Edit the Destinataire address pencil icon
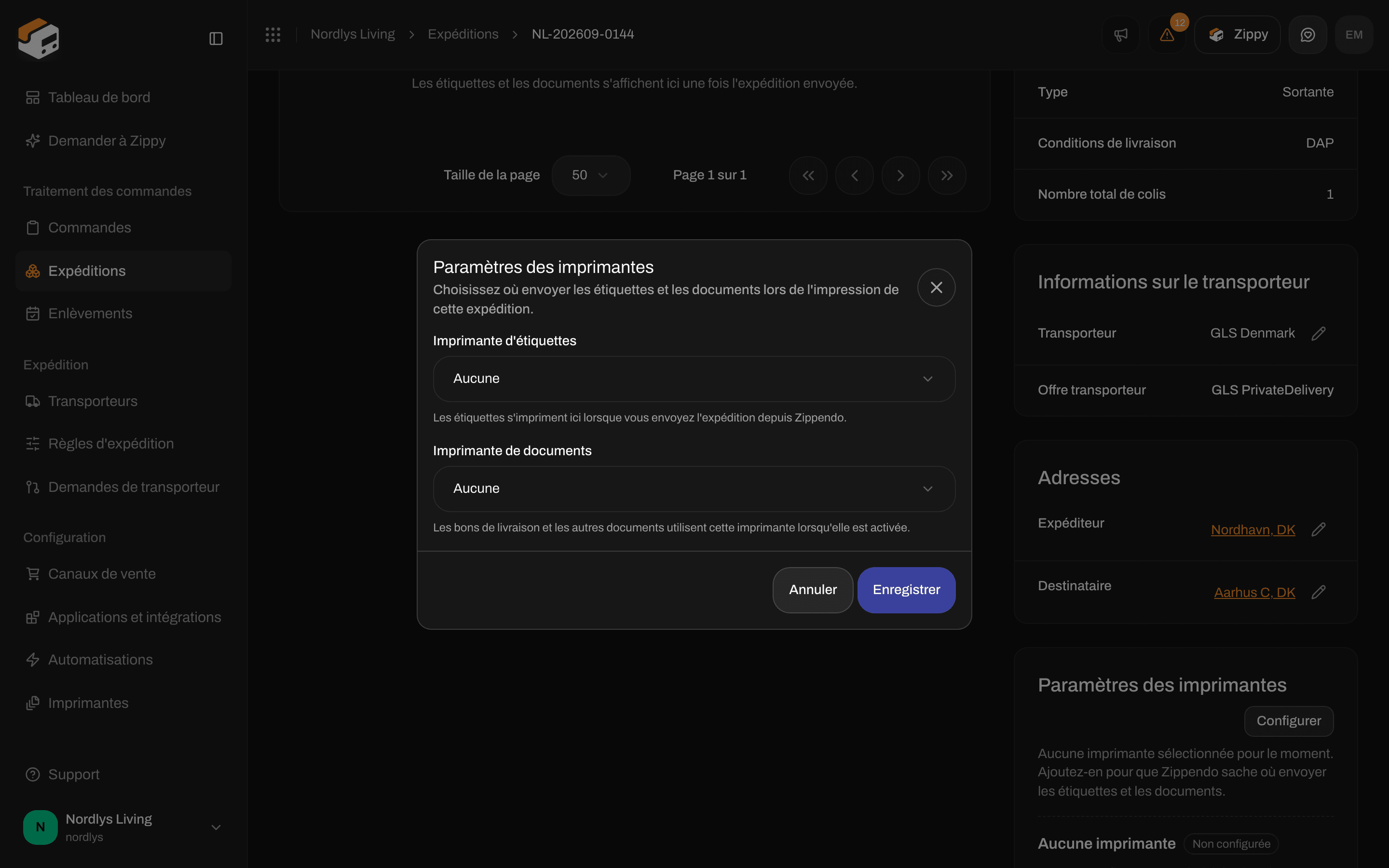 pos(1319,592)
